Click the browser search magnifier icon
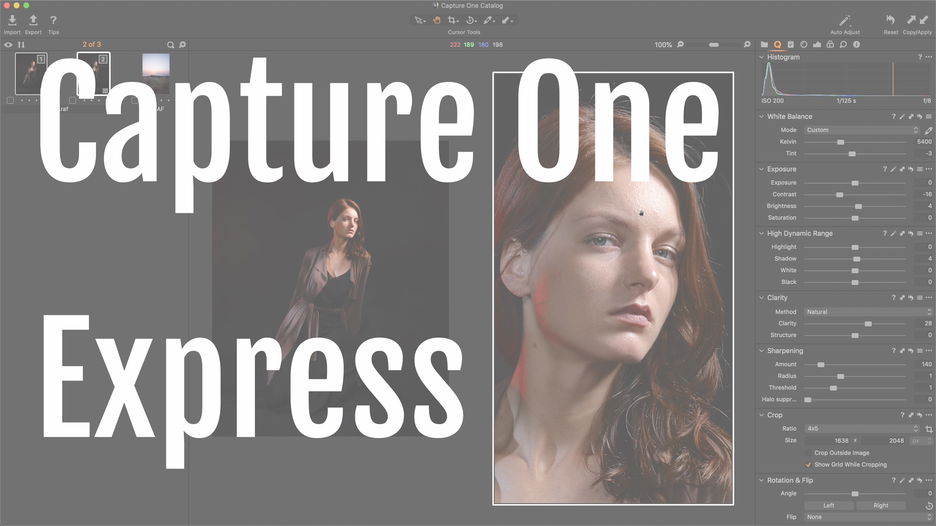 coord(171,45)
